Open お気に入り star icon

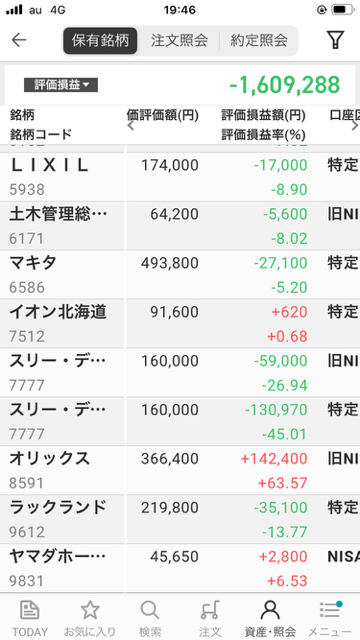coord(90,610)
